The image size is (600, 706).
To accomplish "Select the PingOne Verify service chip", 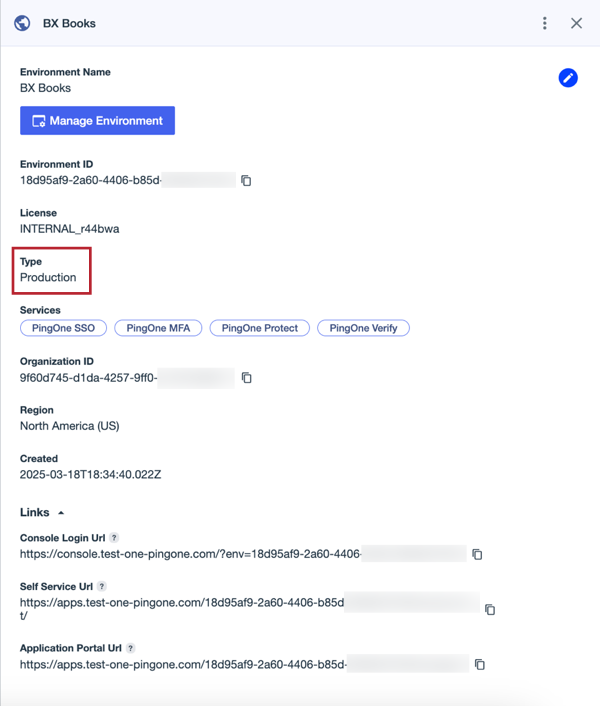I will click(363, 328).
